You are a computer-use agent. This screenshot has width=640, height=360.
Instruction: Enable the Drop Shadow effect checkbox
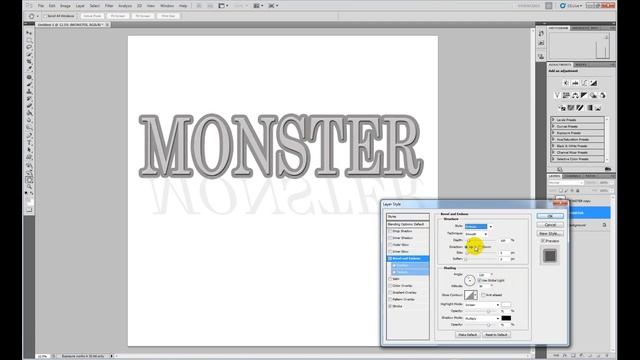pyautogui.click(x=390, y=231)
